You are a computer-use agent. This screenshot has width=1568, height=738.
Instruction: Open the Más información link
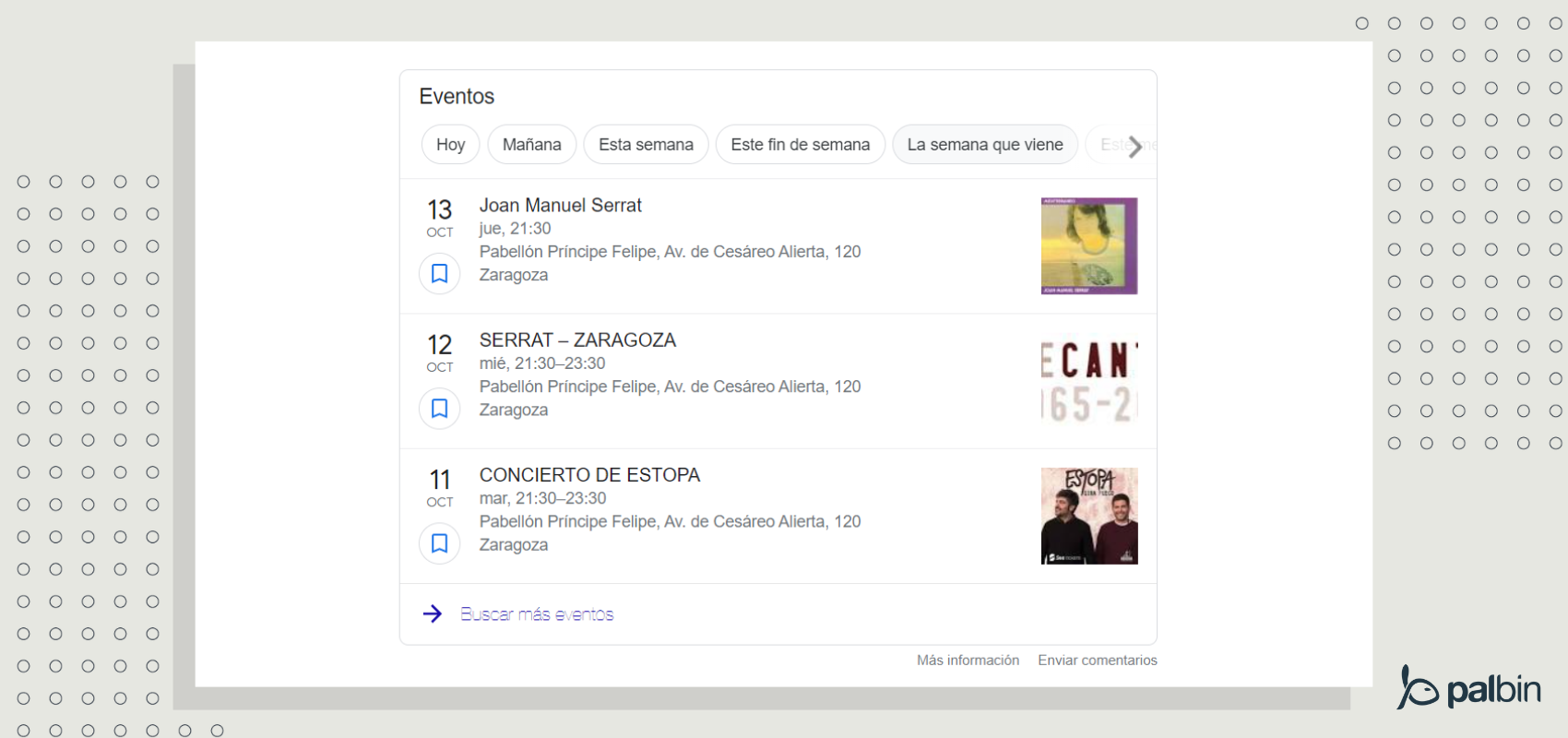point(968,661)
